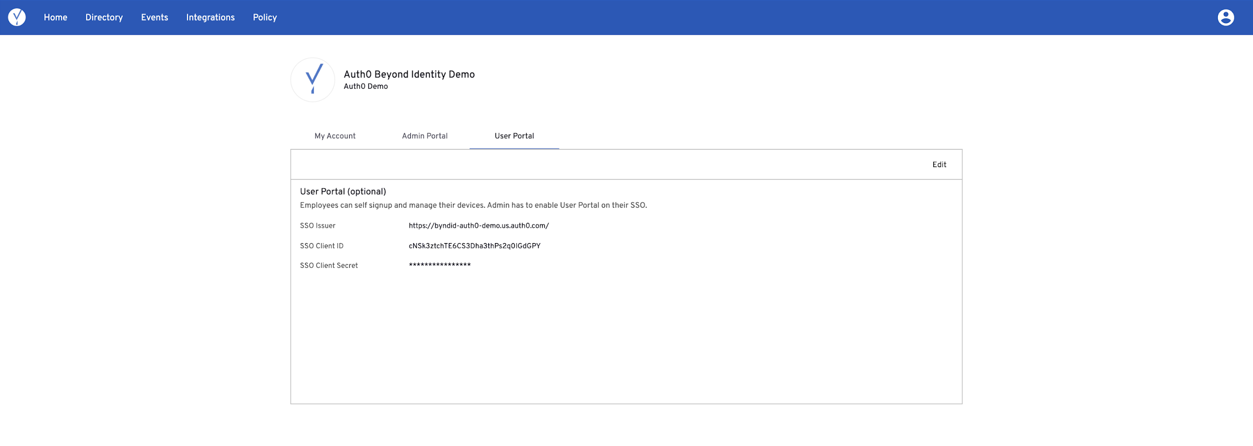Open the Policy page
Image resolution: width=1253 pixels, height=446 pixels.
(265, 17)
